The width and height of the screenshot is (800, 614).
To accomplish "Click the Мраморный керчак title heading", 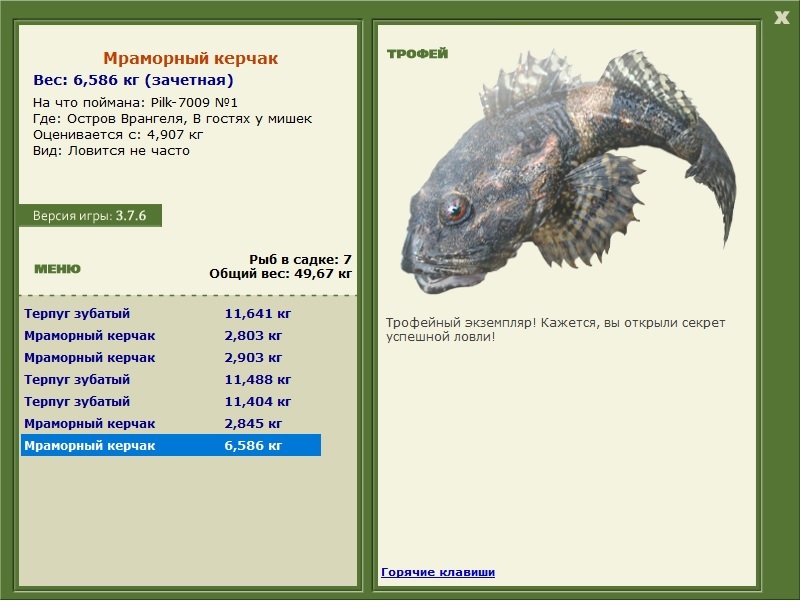I will pos(190,58).
